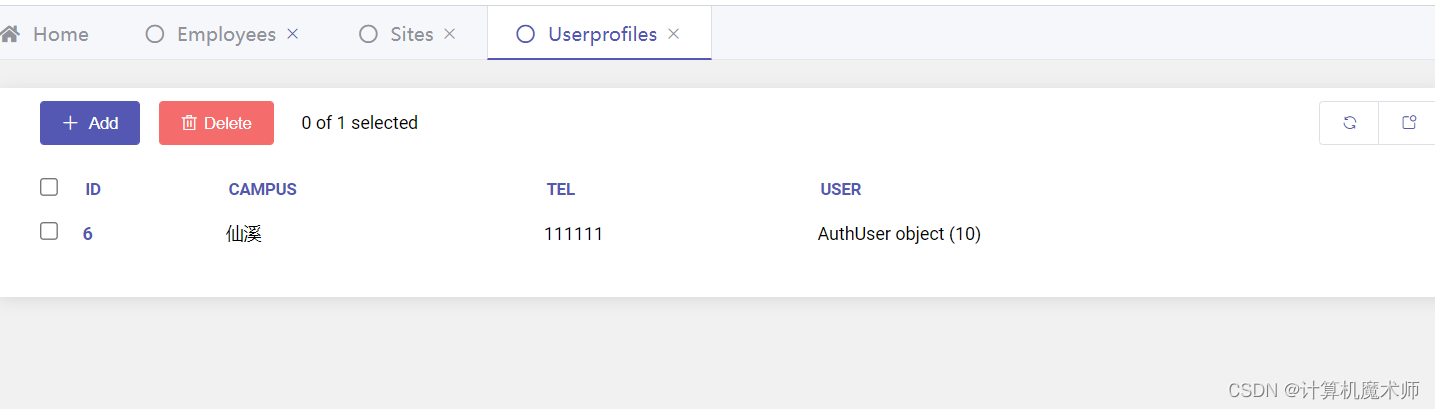Sort by the ID column header

point(93,189)
